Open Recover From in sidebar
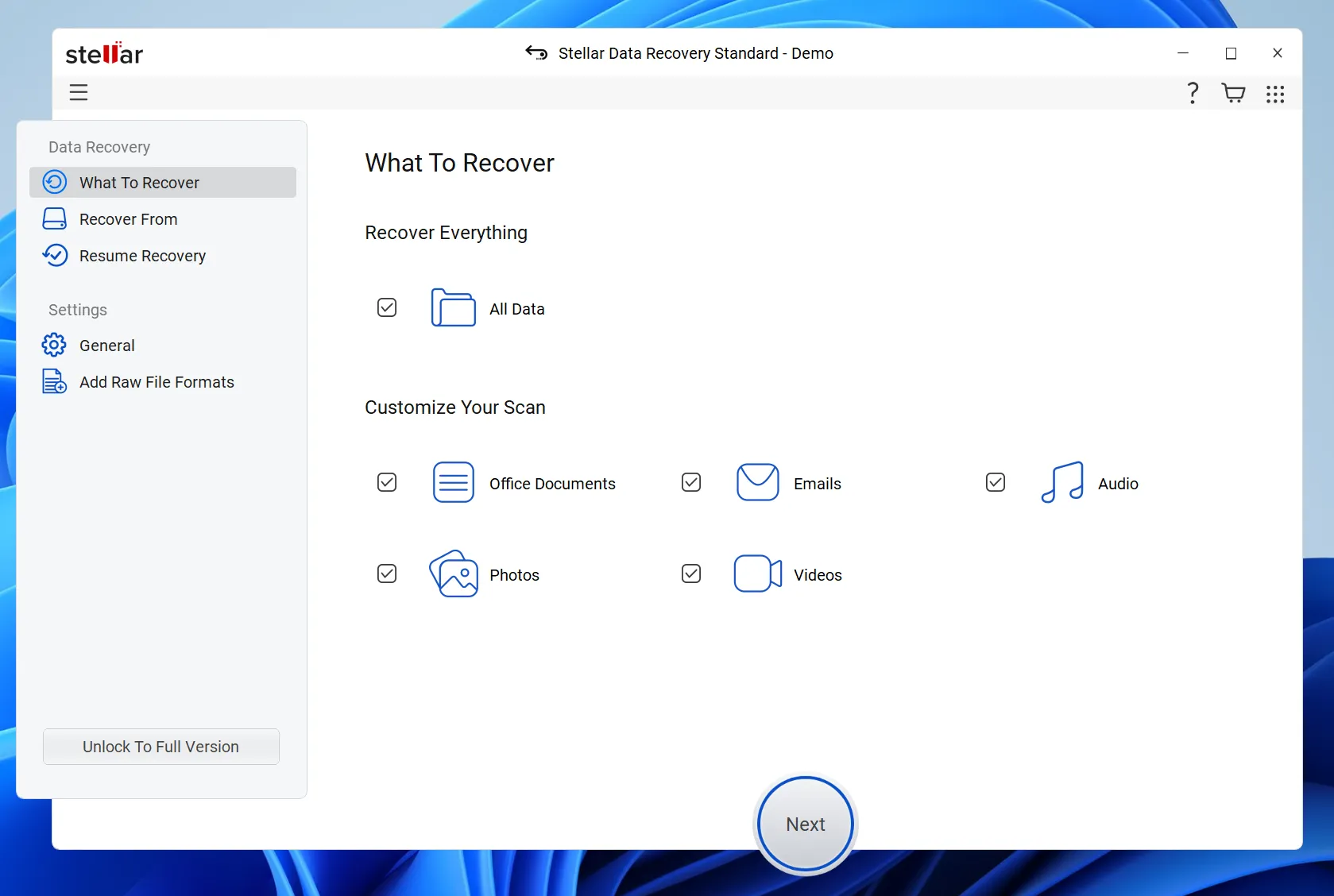This screenshot has height=896, width=1334. coord(163,218)
